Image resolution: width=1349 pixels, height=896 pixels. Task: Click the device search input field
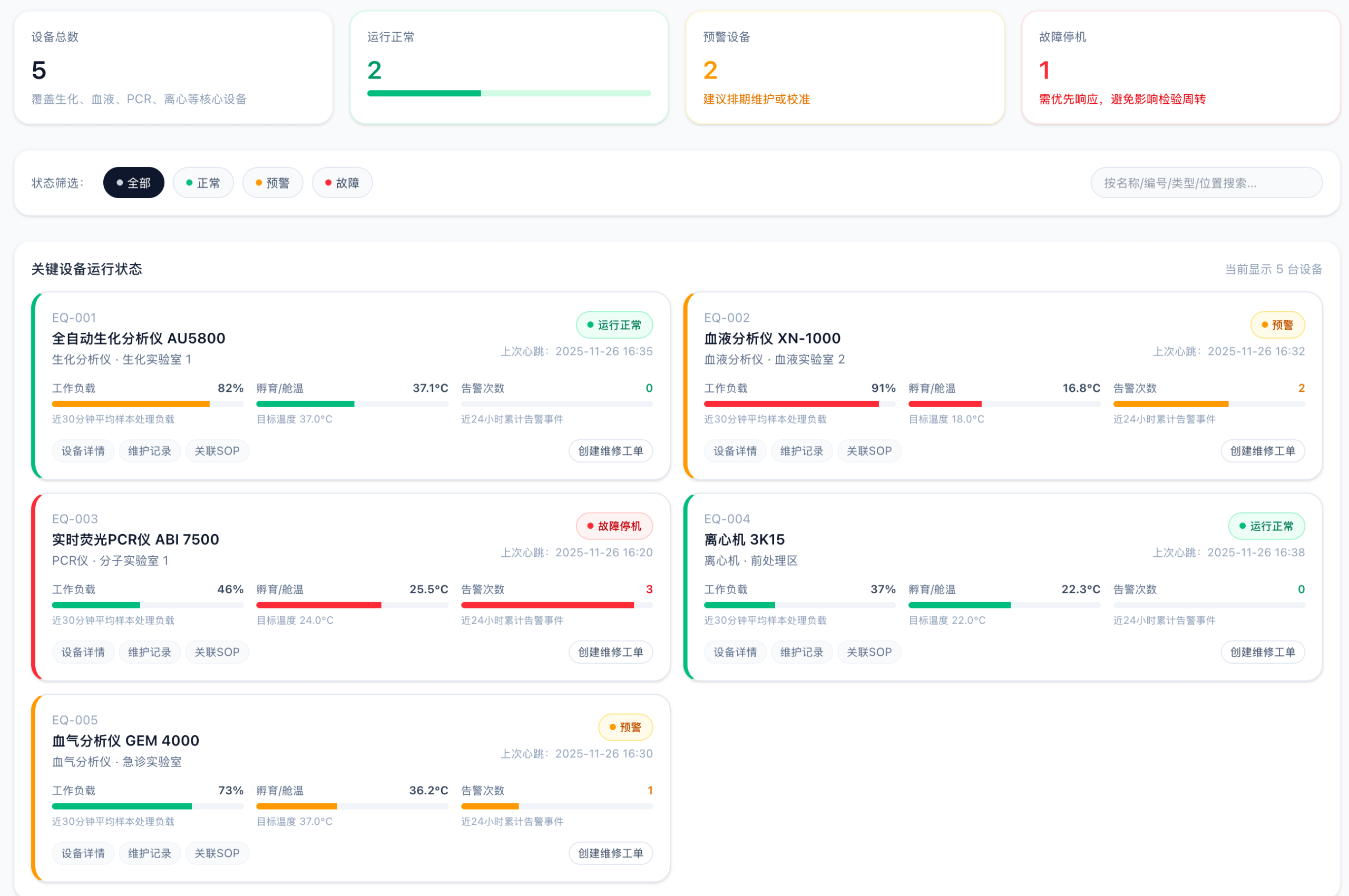coord(1206,183)
